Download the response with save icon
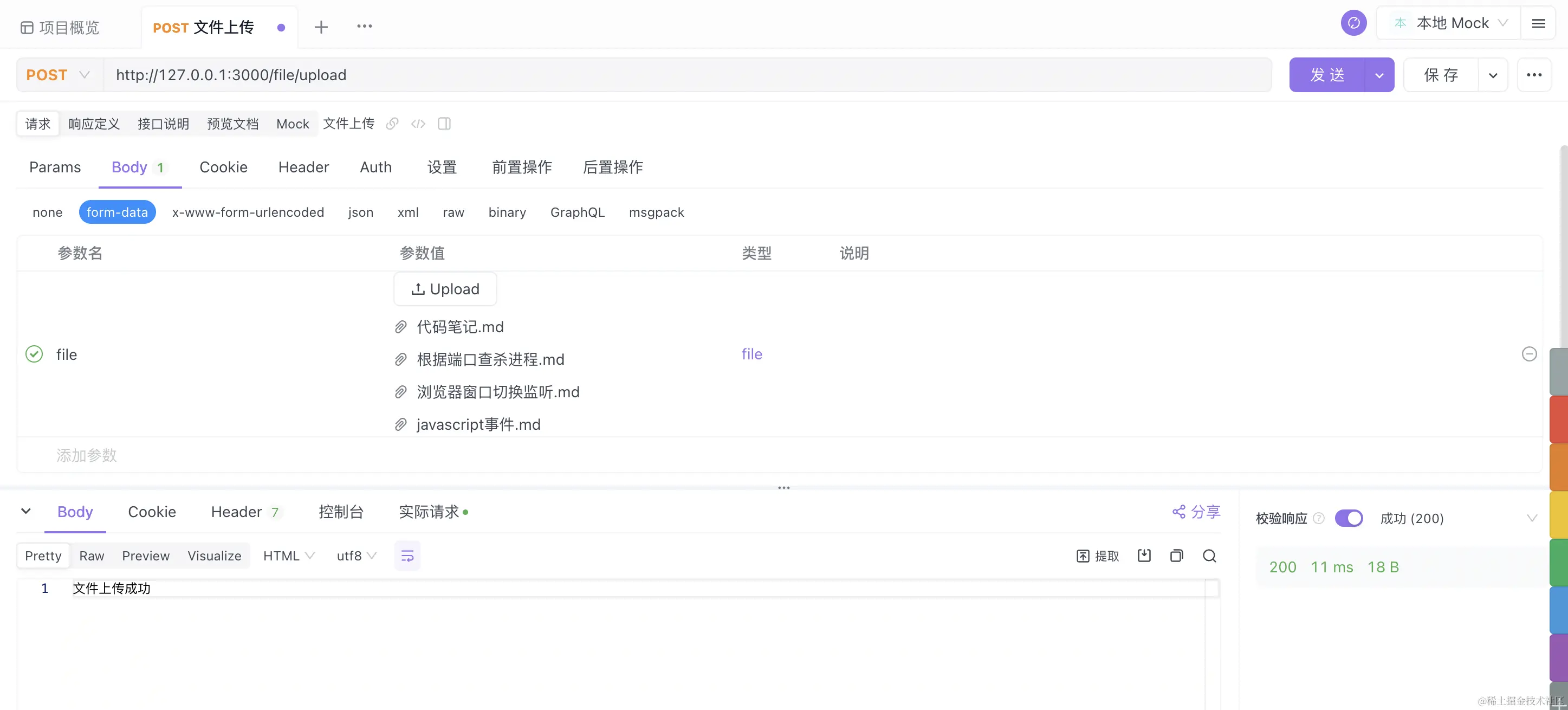 click(1144, 556)
